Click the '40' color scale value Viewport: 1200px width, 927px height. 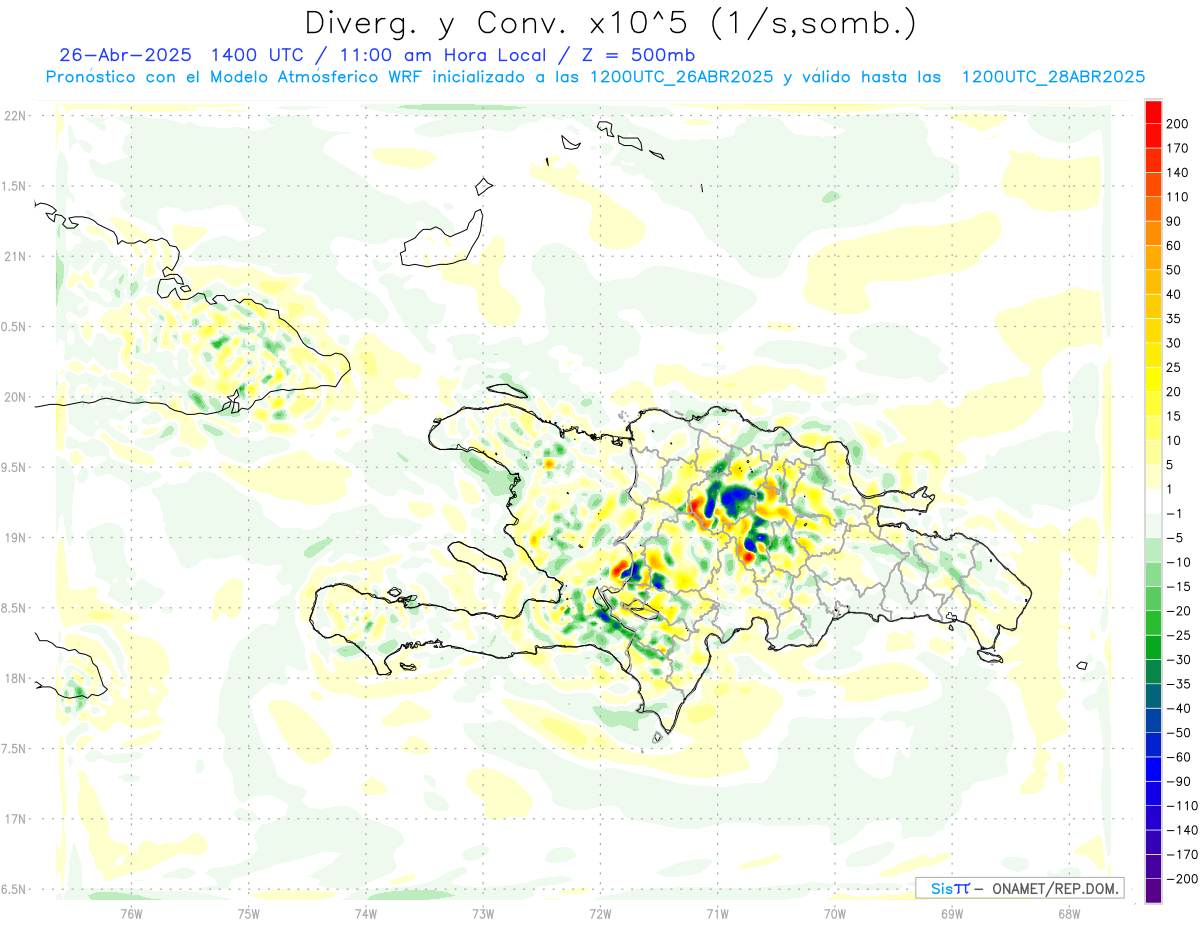click(x=1175, y=294)
